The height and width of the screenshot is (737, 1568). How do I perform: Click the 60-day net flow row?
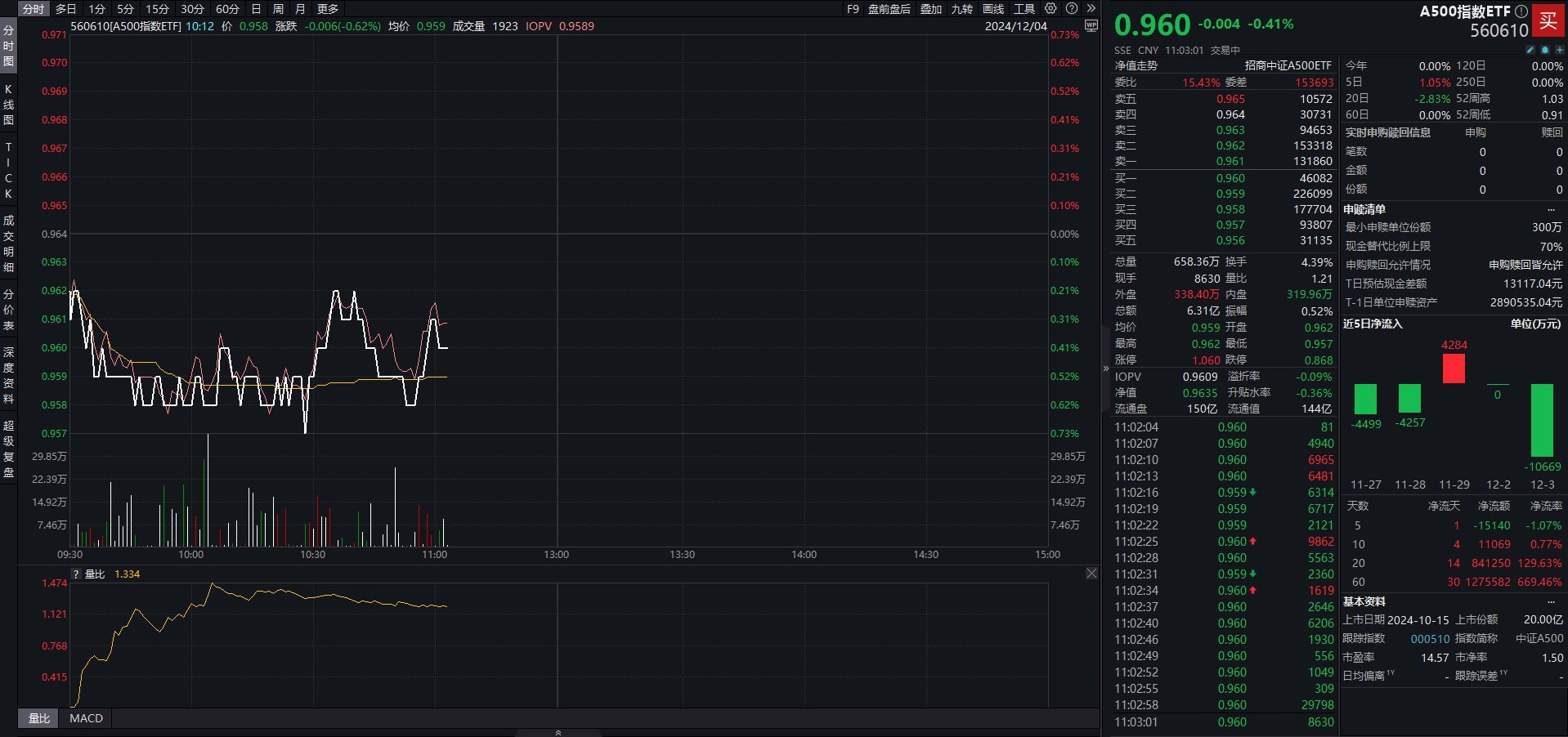click(1454, 582)
